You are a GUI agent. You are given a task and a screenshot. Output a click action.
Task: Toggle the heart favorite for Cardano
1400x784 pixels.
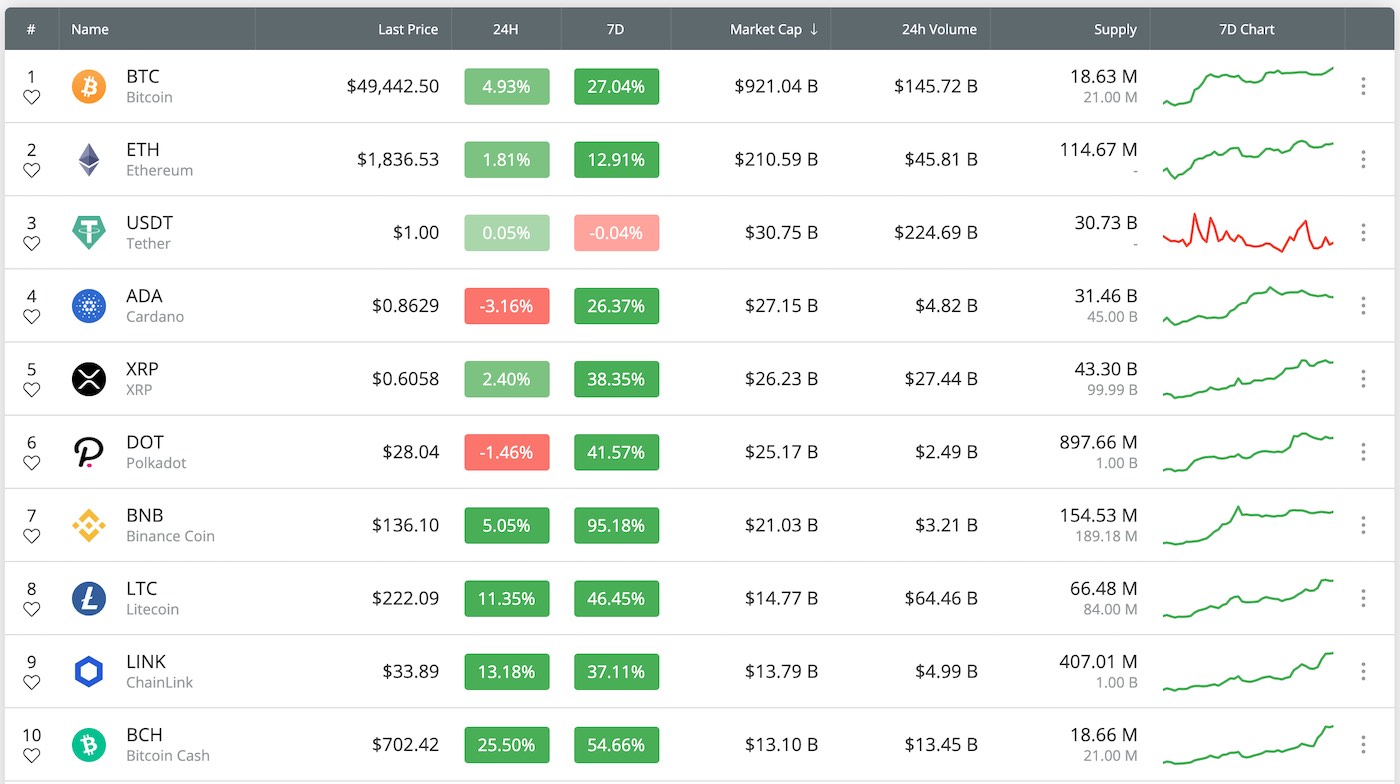(32, 317)
